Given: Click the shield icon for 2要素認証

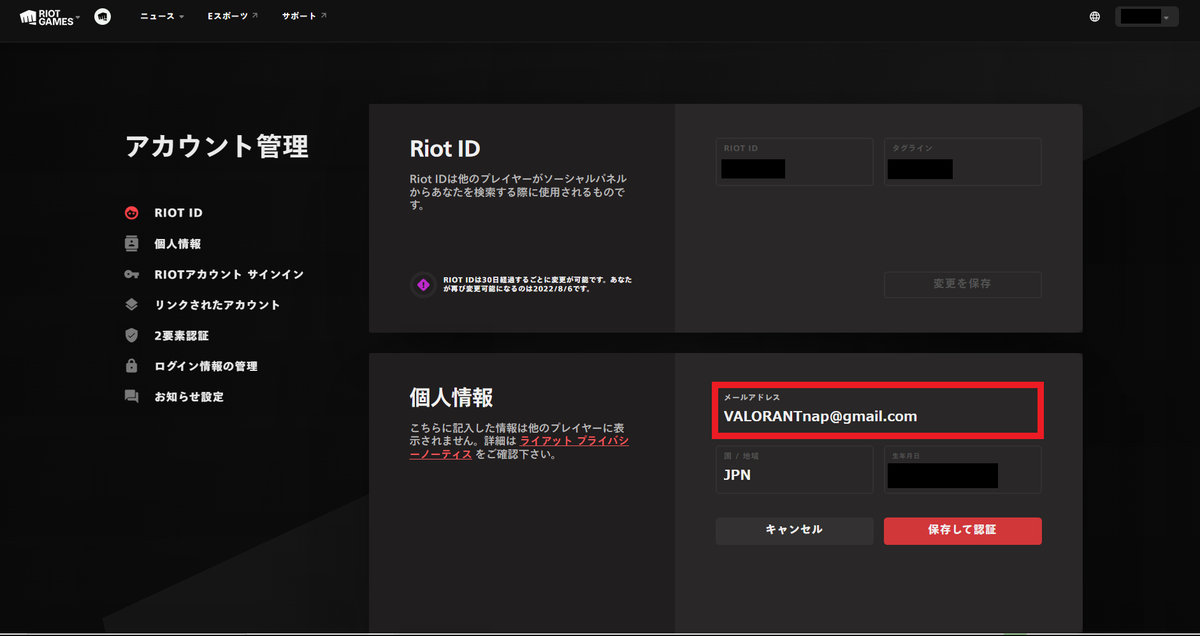Looking at the screenshot, I should (131, 336).
